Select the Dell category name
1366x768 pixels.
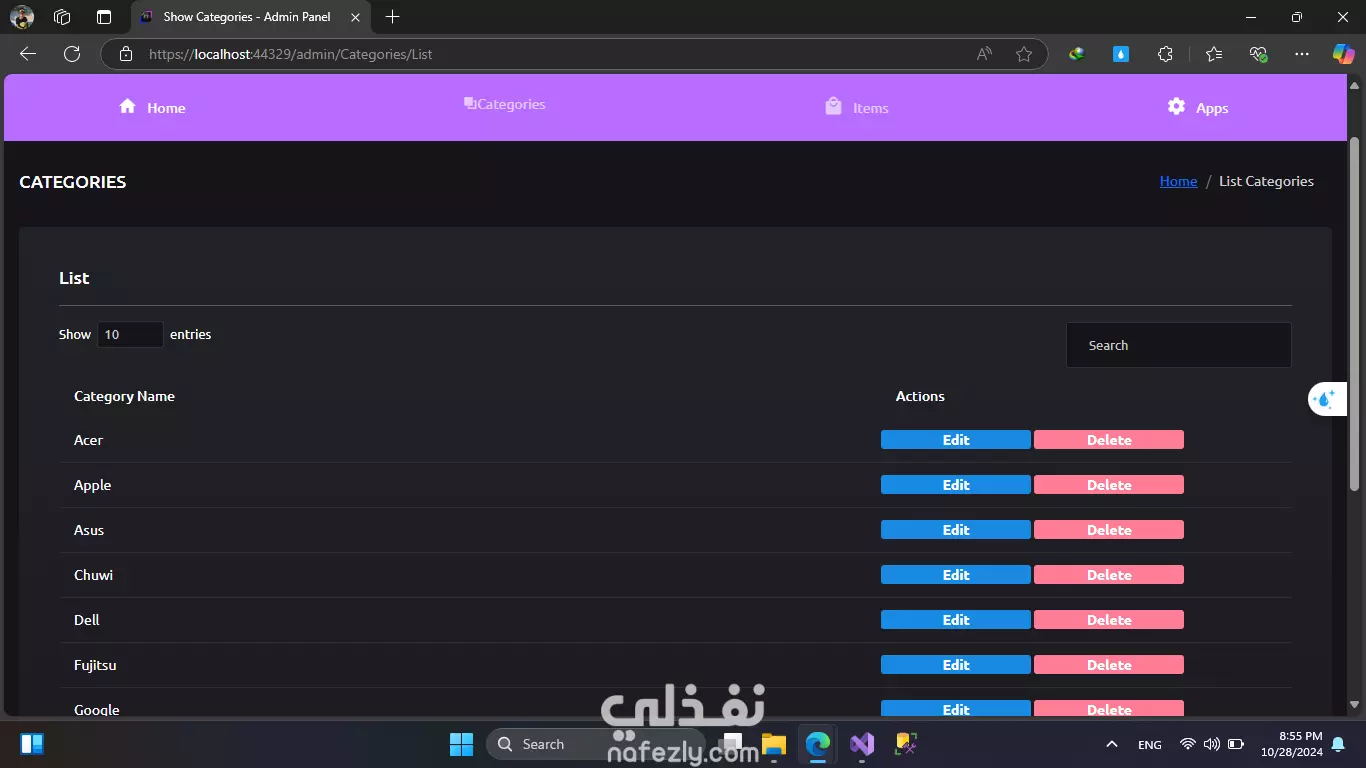[87, 620]
